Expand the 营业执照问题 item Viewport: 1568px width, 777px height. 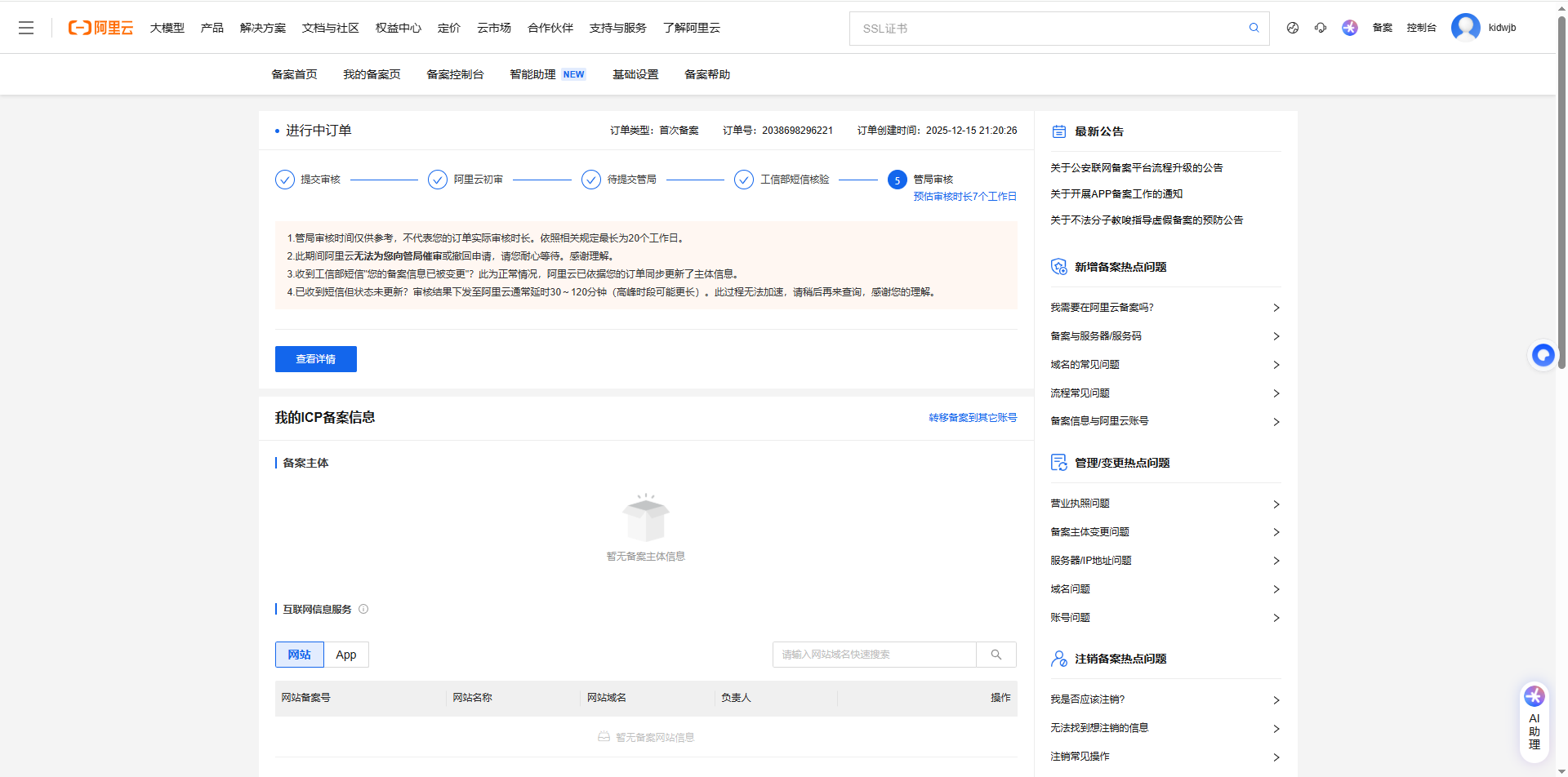(1165, 504)
